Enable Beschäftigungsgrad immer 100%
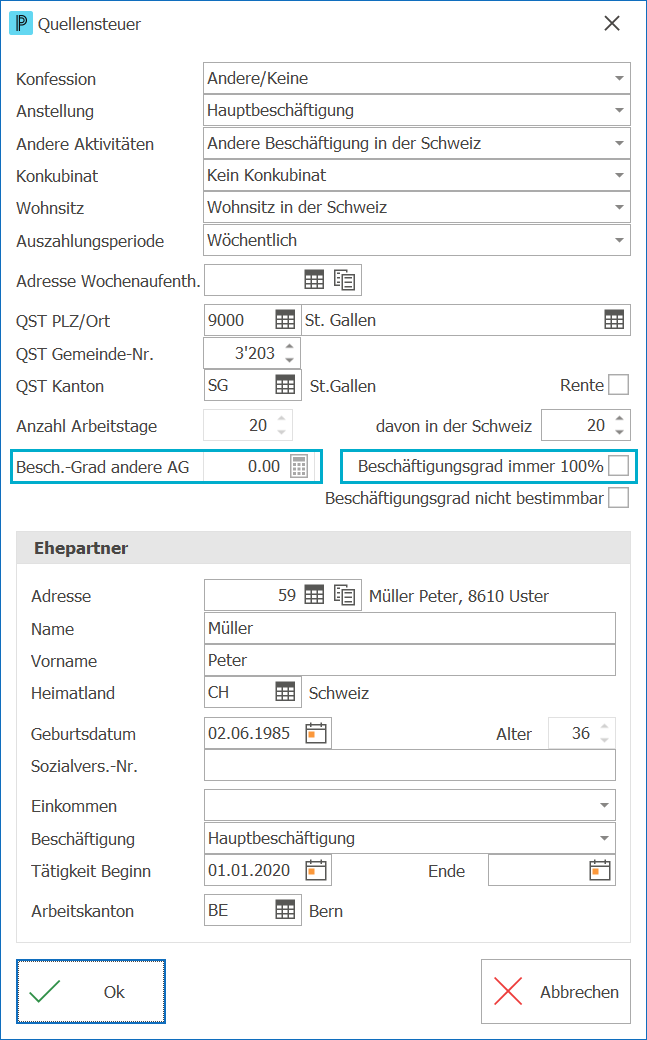Screen dimensions: 647x1040 618,466
